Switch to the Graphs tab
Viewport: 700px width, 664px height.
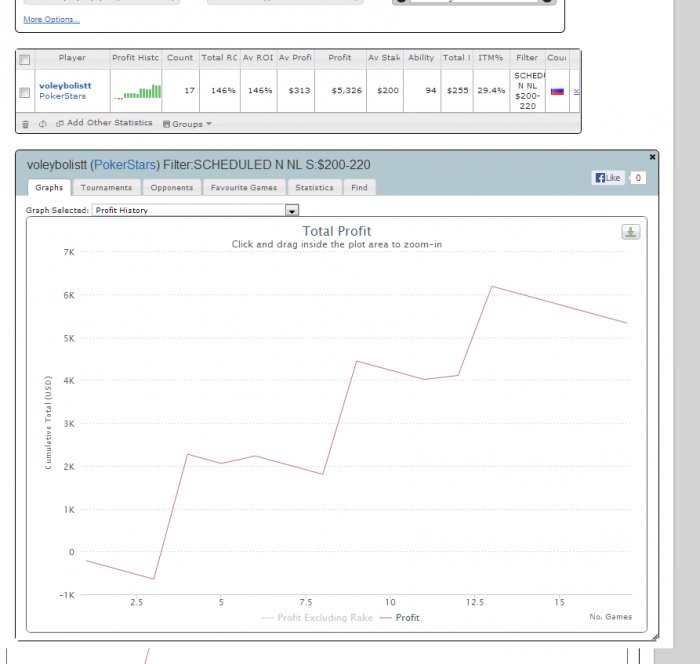point(49,188)
